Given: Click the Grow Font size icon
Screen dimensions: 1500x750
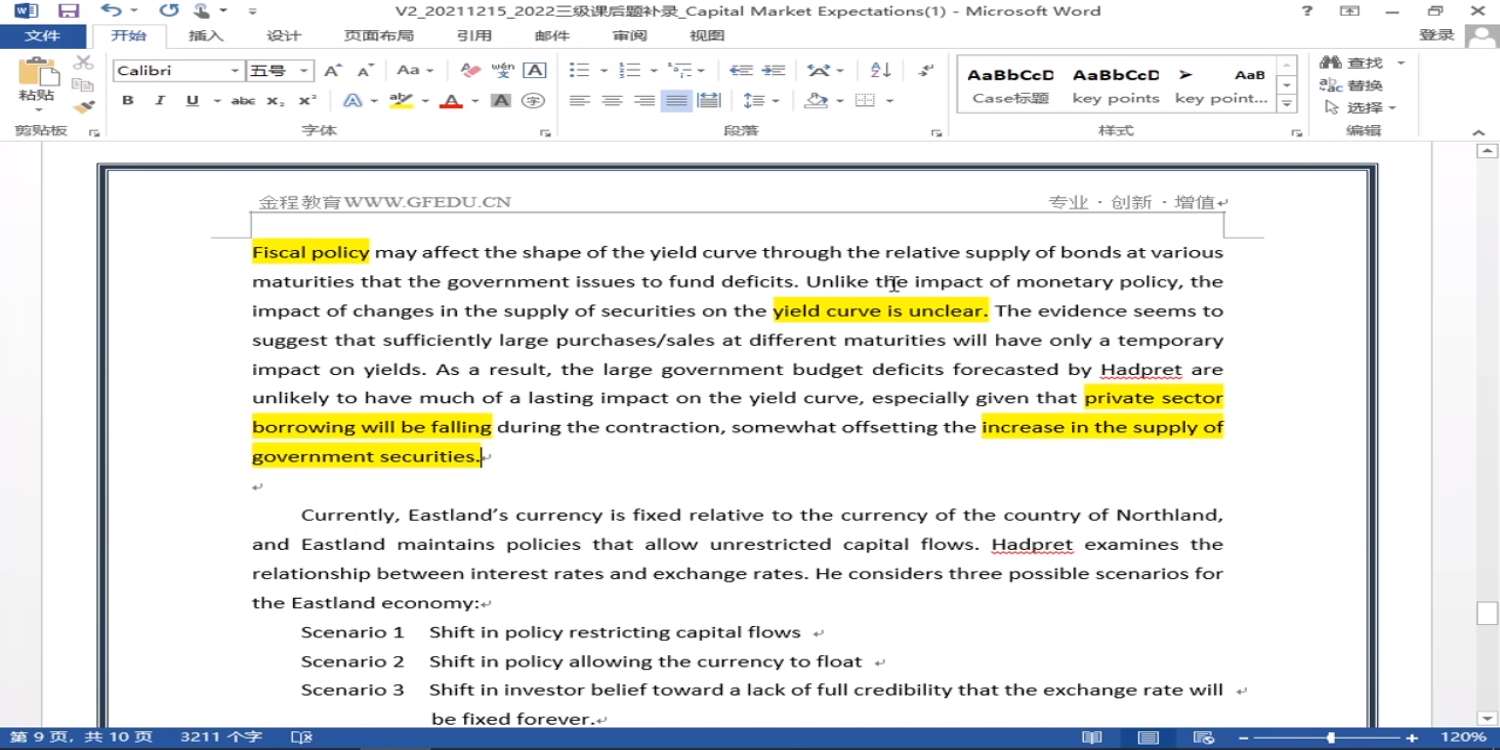Looking at the screenshot, I should coord(333,70).
